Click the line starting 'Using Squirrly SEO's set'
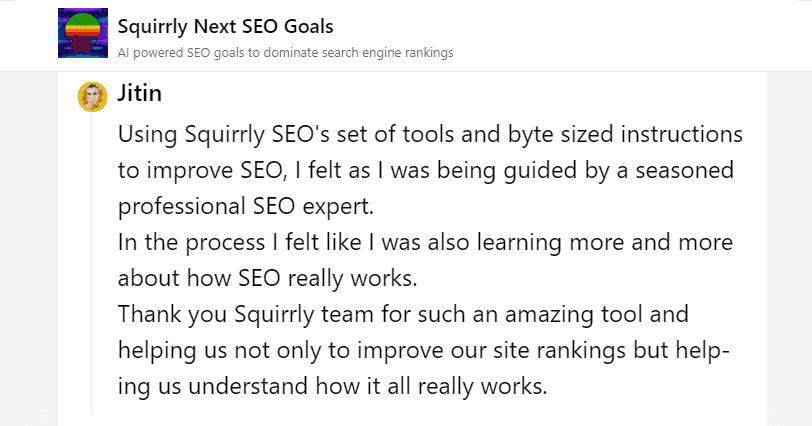Screen dimensions: 812x426 pyautogui.click(x=430, y=135)
